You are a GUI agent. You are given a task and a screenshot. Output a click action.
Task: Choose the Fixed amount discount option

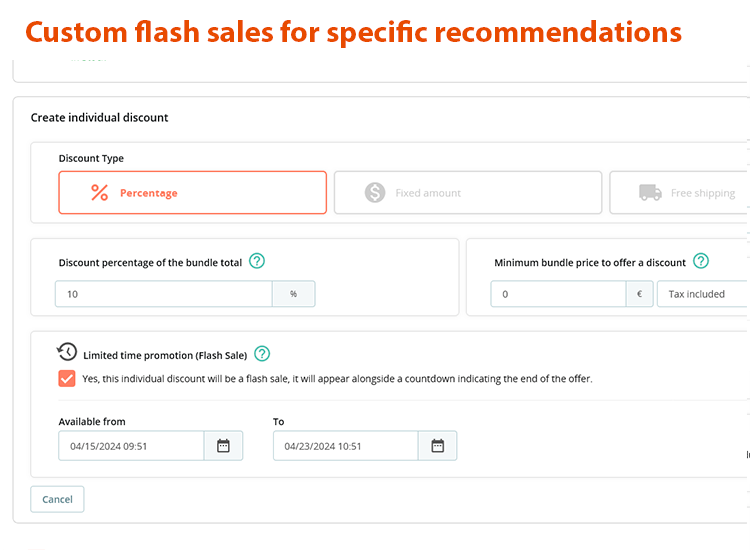pyautogui.click(x=467, y=193)
